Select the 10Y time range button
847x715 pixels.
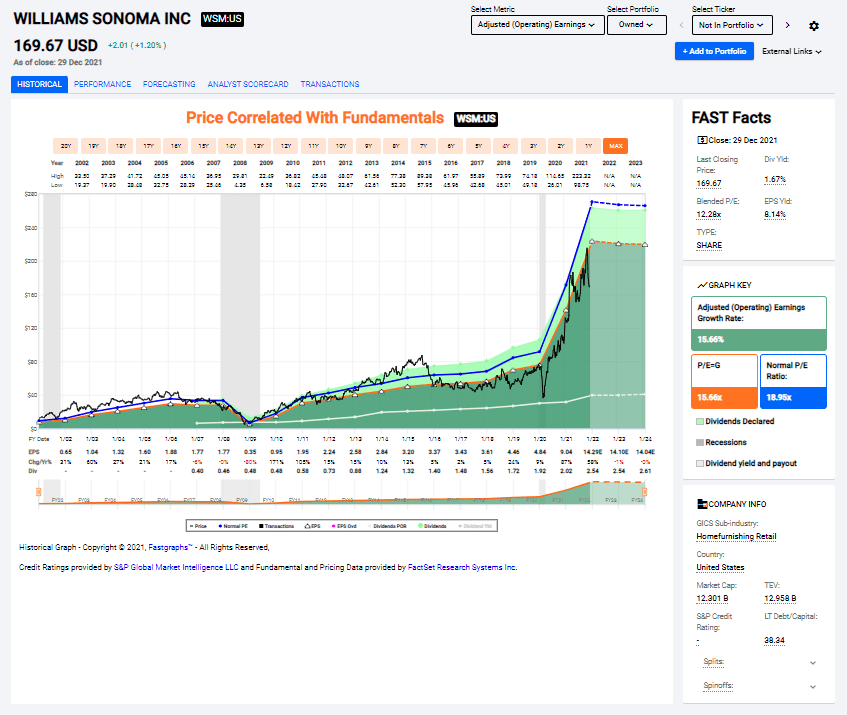(x=341, y=146)
